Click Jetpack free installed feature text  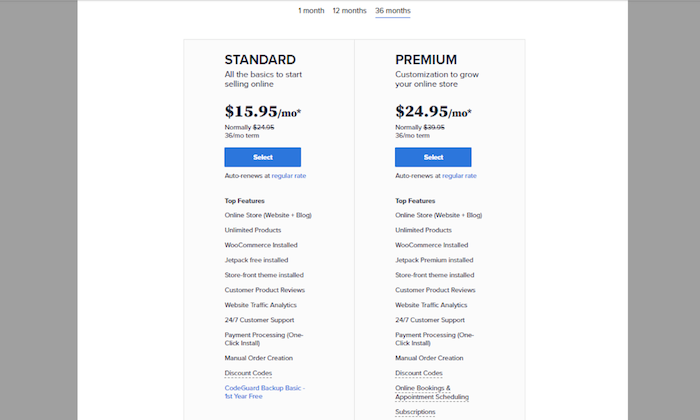(x=256, y=260)
